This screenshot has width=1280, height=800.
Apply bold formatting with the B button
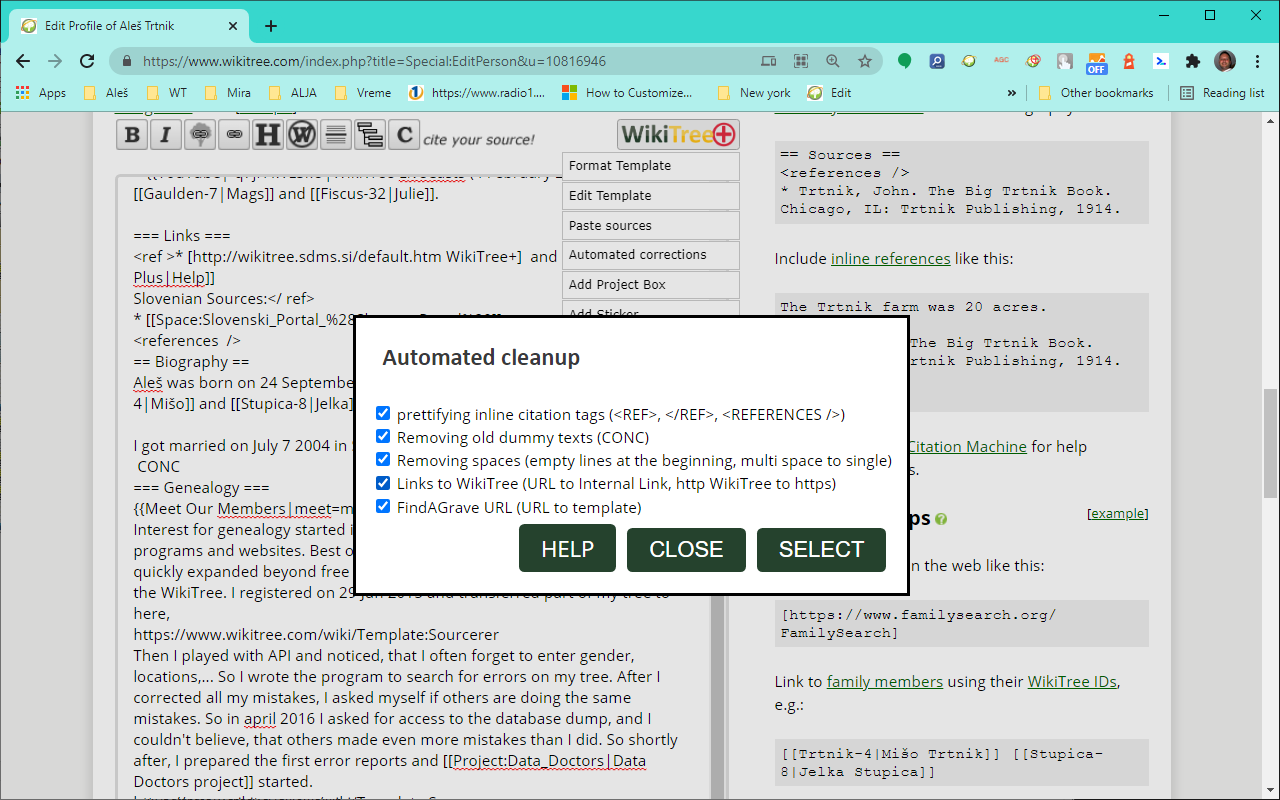(132, 134)
